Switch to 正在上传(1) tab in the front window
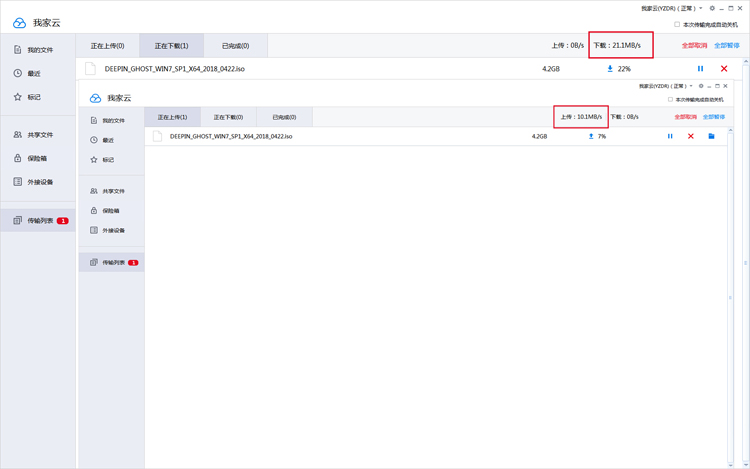Image resolution: width=750 pixels, height=469 pixels. 173,117
